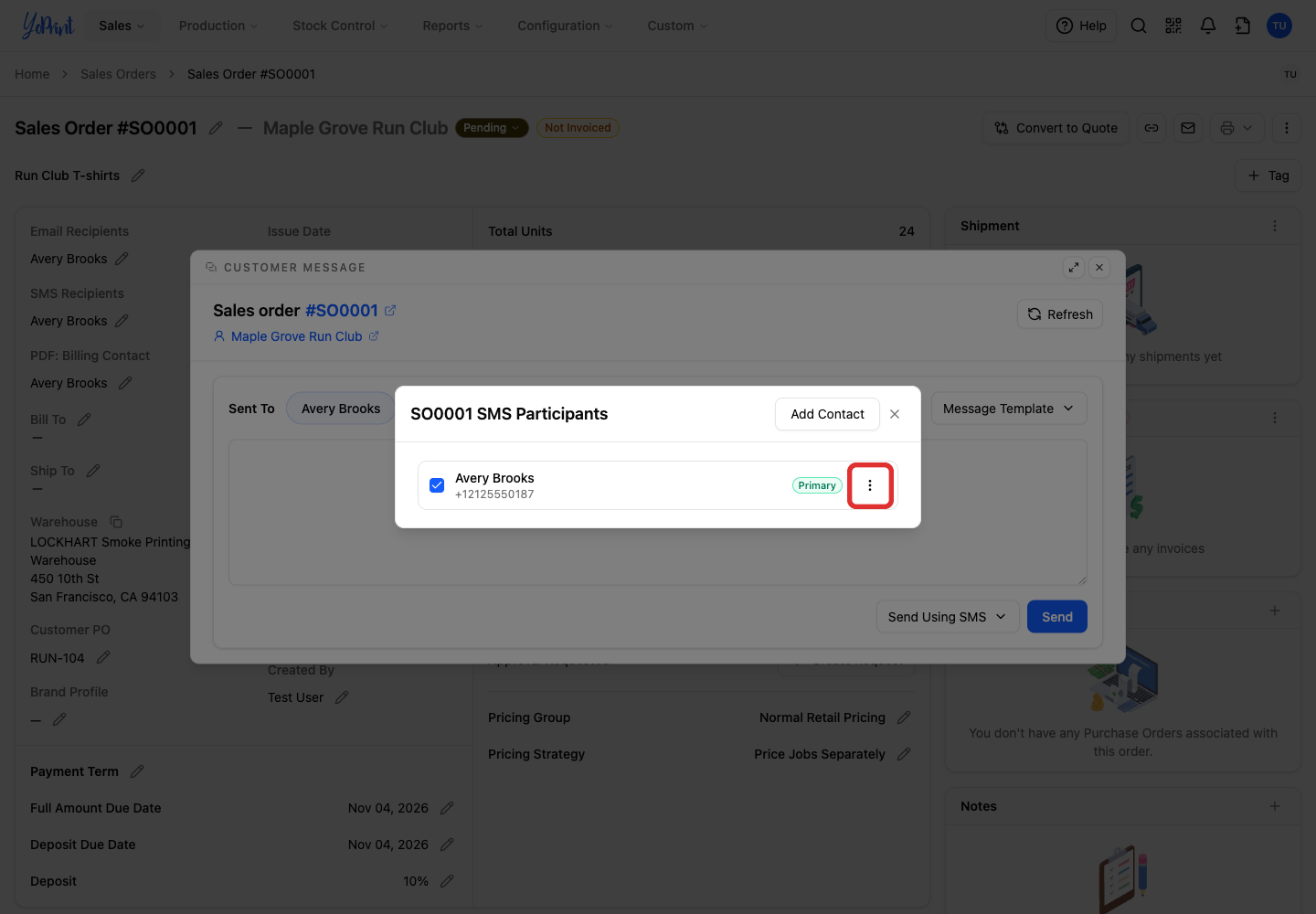Open the Reports menu
The image size is (1316, 914).
click(x=452, y=26)
